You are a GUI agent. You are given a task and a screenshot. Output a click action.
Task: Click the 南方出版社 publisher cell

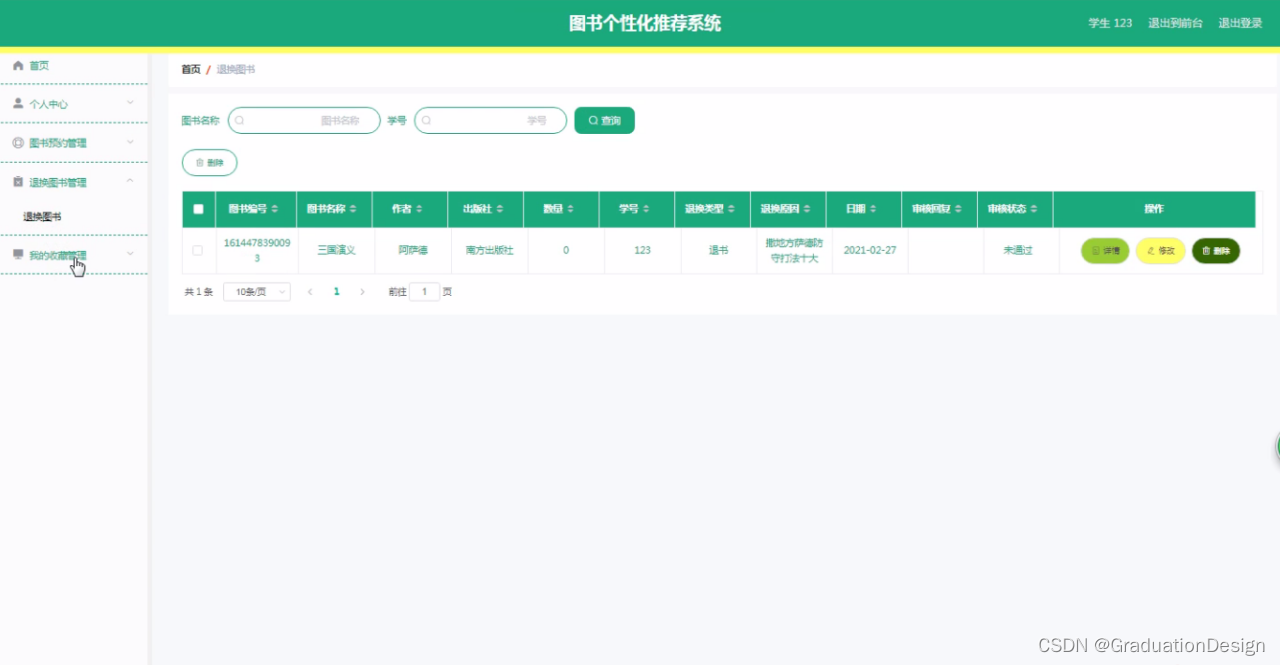pos(489,250)
